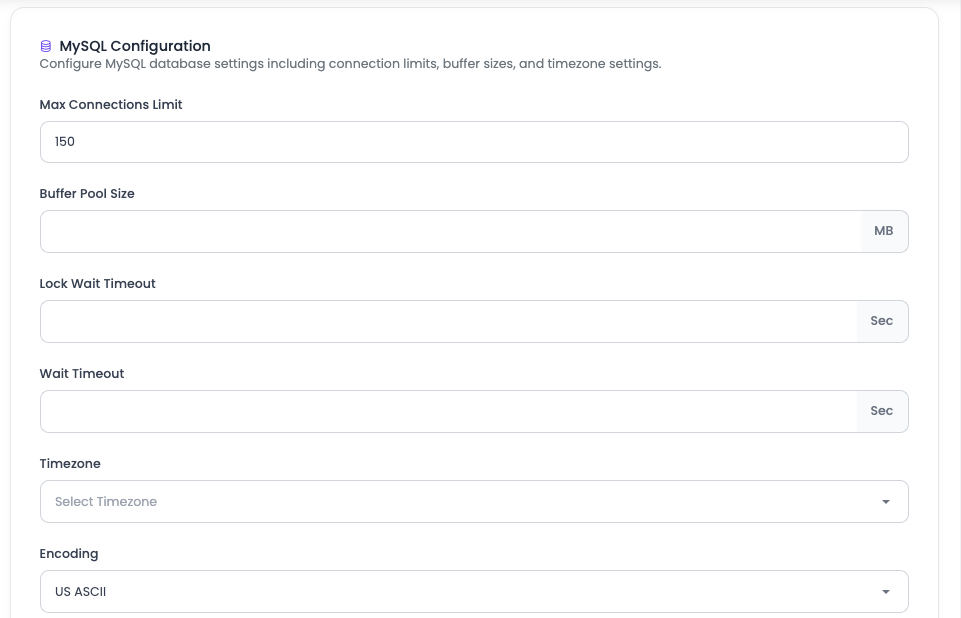This screenshot has height=618, width=961.
Task: Click the chevron arrow on the Timezone selector
Action: pos(885,501)
